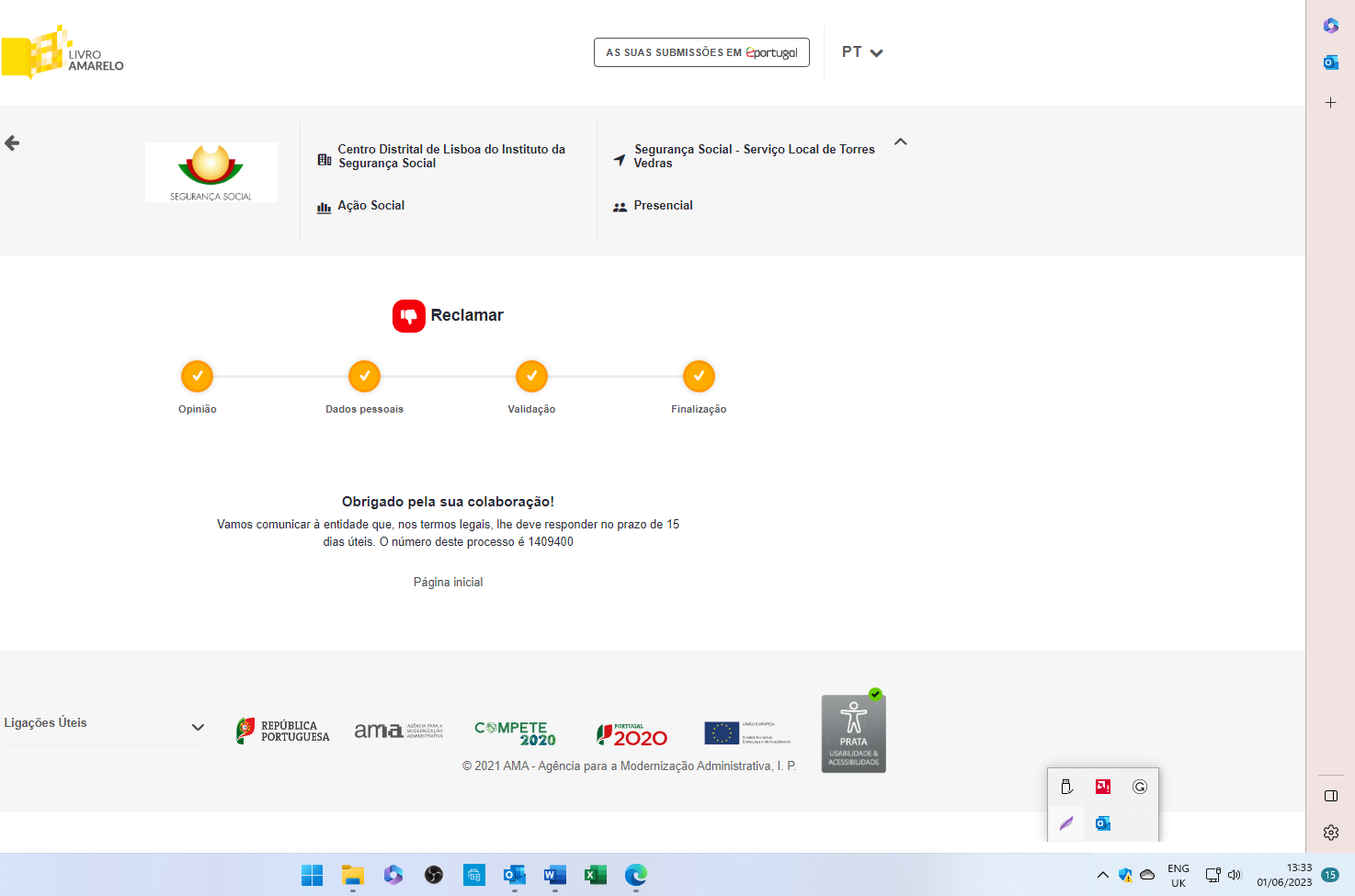Go back using the left arrow

[x=12, y=142]
